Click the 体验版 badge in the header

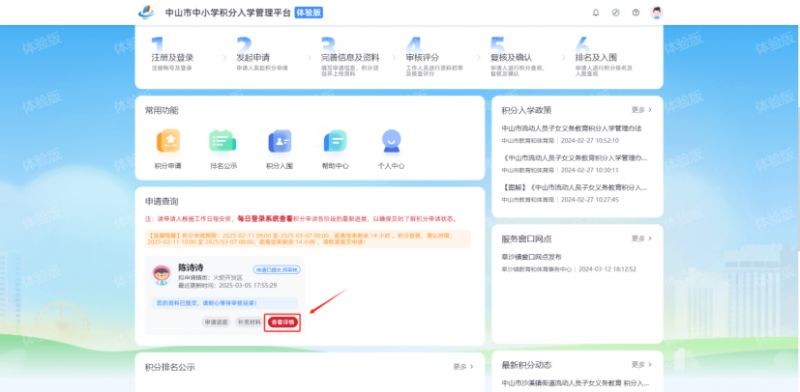tap(309, 13)
